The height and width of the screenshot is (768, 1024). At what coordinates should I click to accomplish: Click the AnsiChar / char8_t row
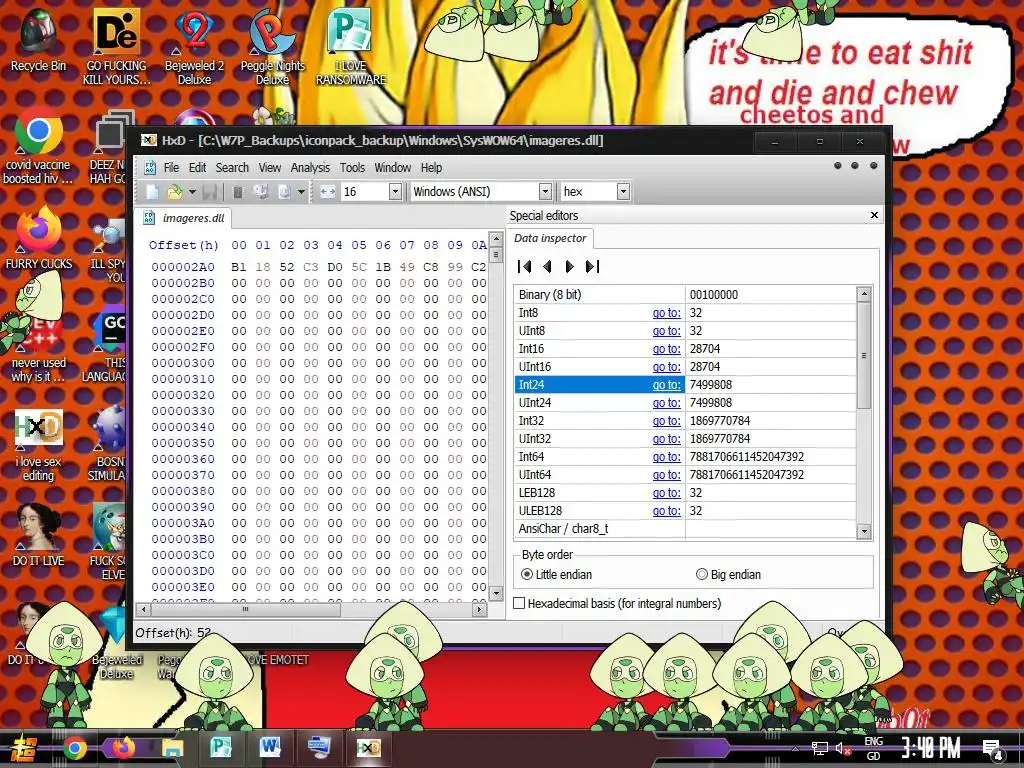(x=685, y=529)
